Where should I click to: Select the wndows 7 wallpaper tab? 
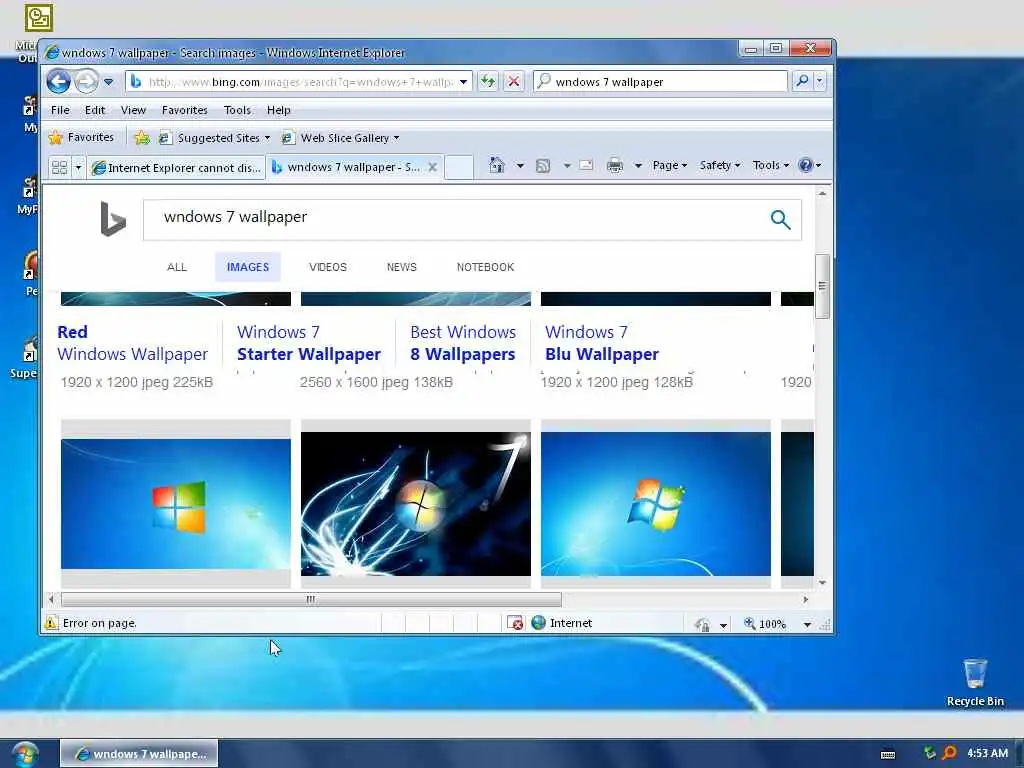tap(347, 167)
